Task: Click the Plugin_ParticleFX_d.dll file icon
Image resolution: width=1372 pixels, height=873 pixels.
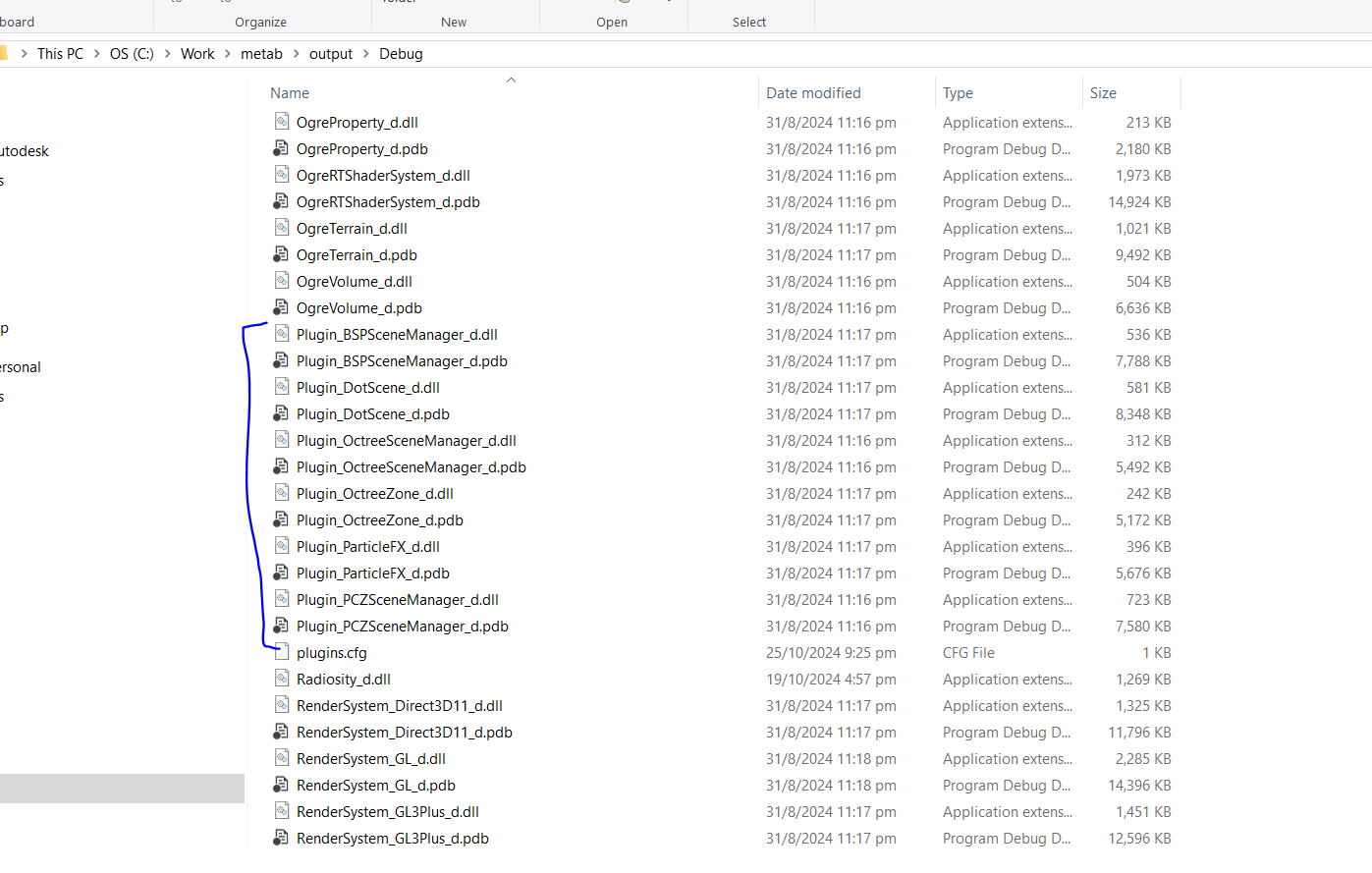Action: click(281, 546)
